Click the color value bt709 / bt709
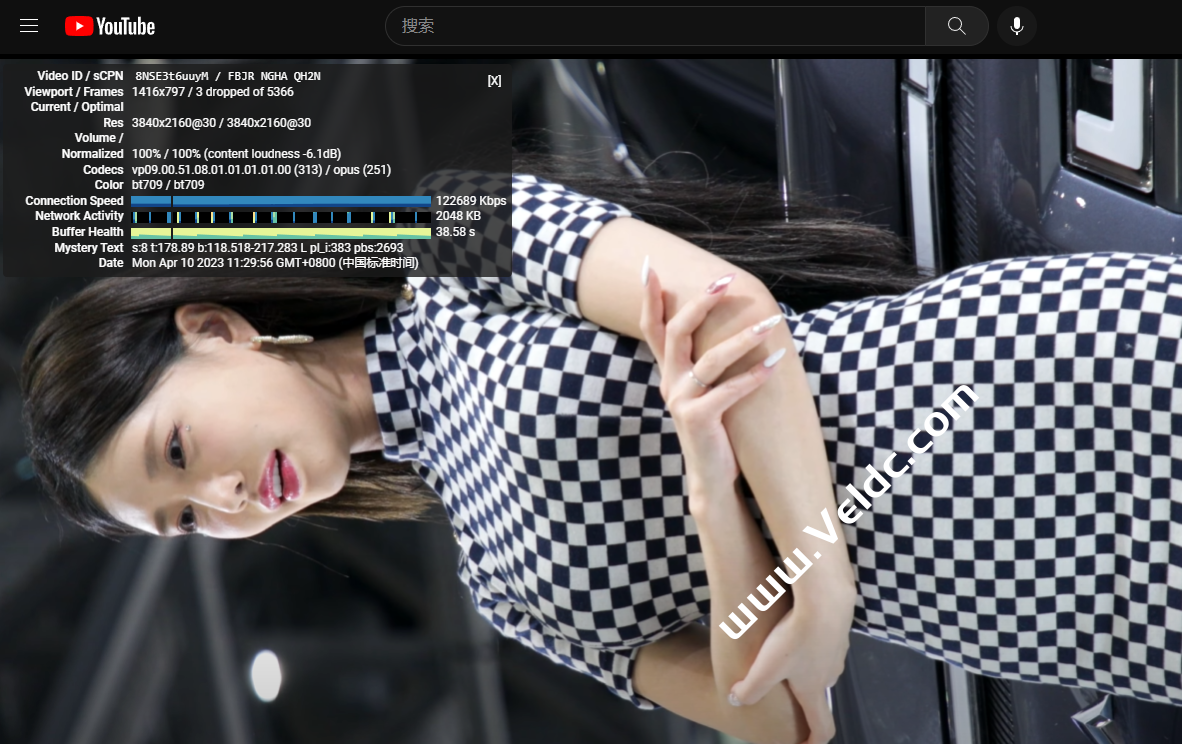1182x744 pixels. click(x=168, y=185)
